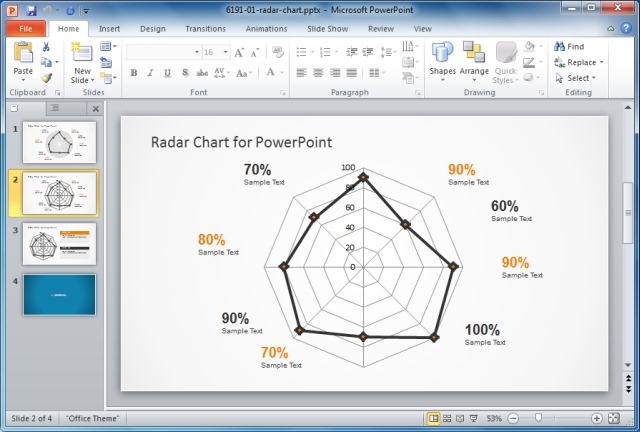Switch to the Animations tab
This screenshot has height=432, width=640.
tap(266, 29)
